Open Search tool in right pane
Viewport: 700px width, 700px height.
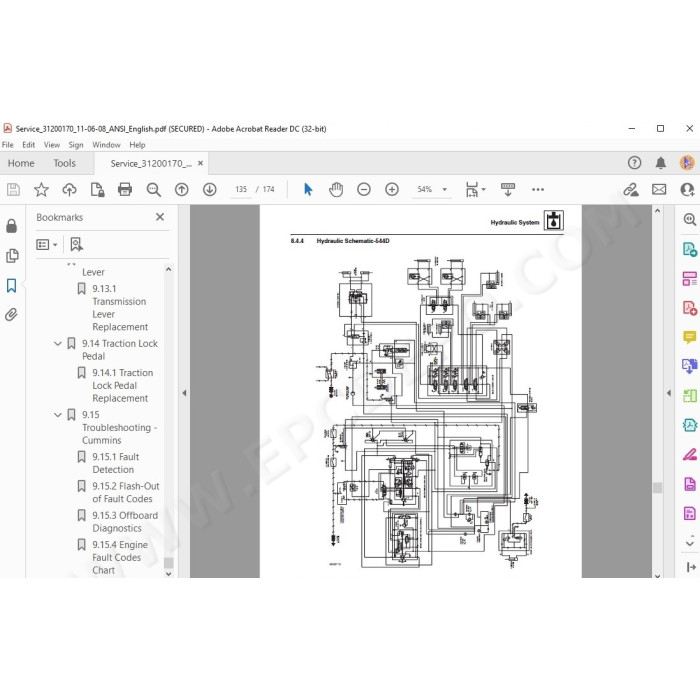(x=690, y=219)
